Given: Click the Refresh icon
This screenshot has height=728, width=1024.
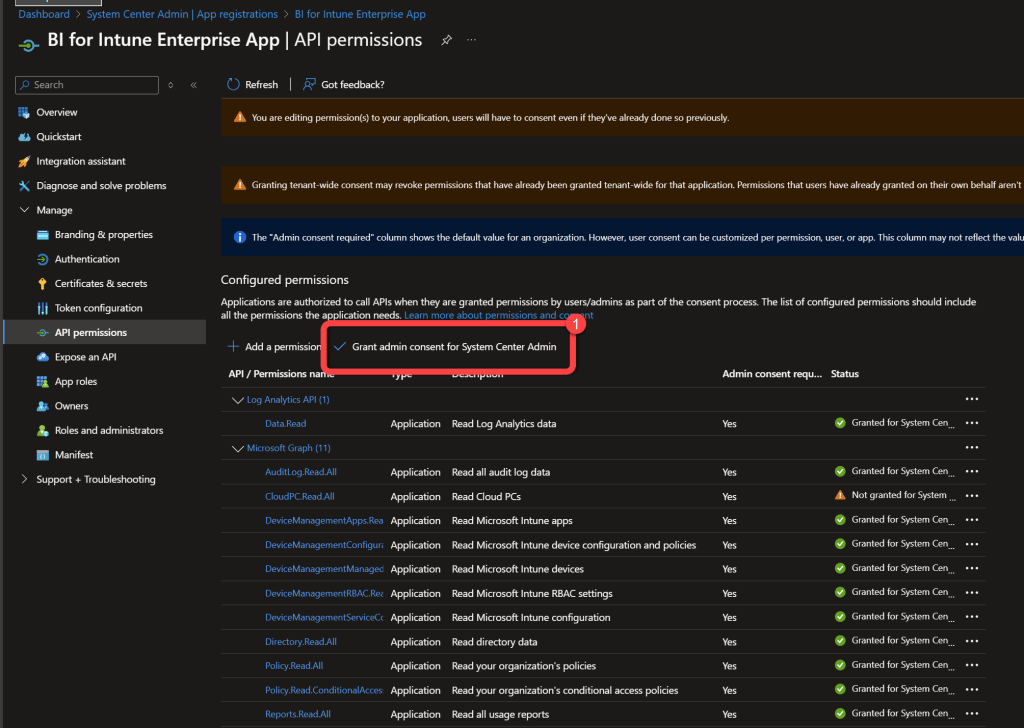Looking at the screenshot, I should [x=233, y=84].
